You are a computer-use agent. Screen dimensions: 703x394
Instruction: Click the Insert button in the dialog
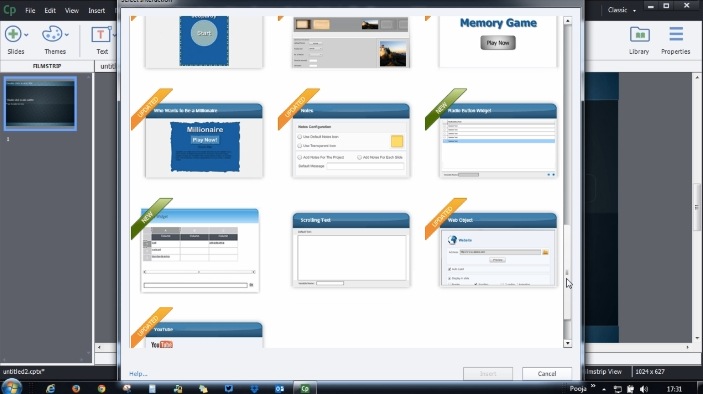coord(488,373)
